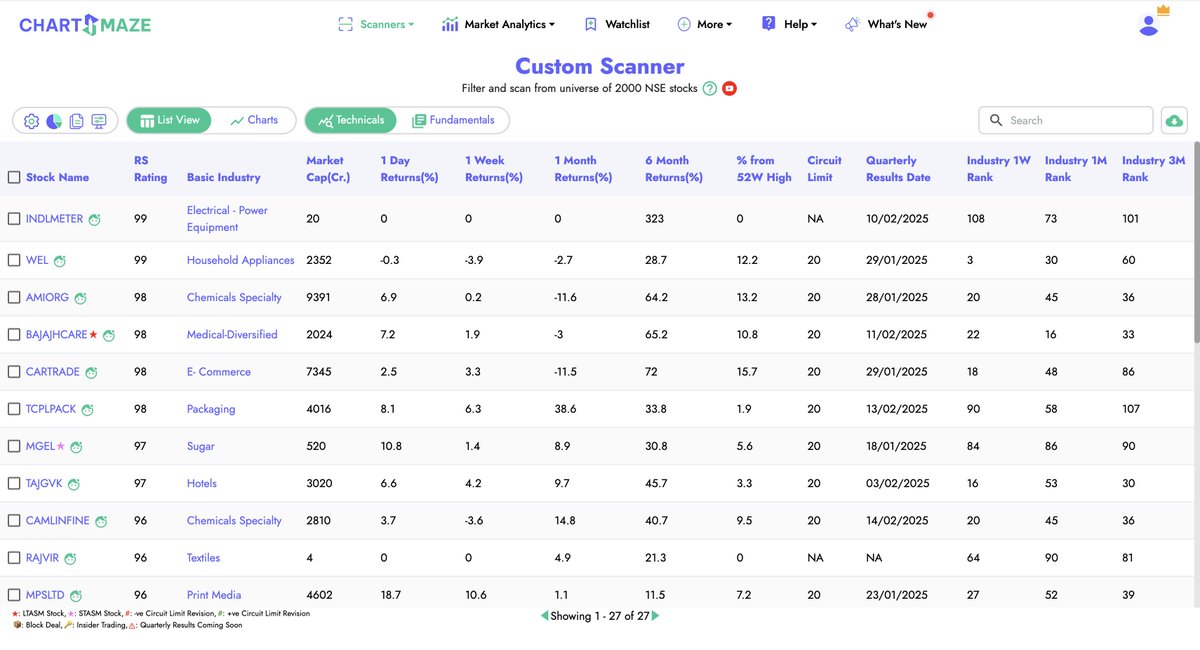The height and width of the screenshot is (650, 1200).
Task: Go to next page arrow
Action: (656, 616)
